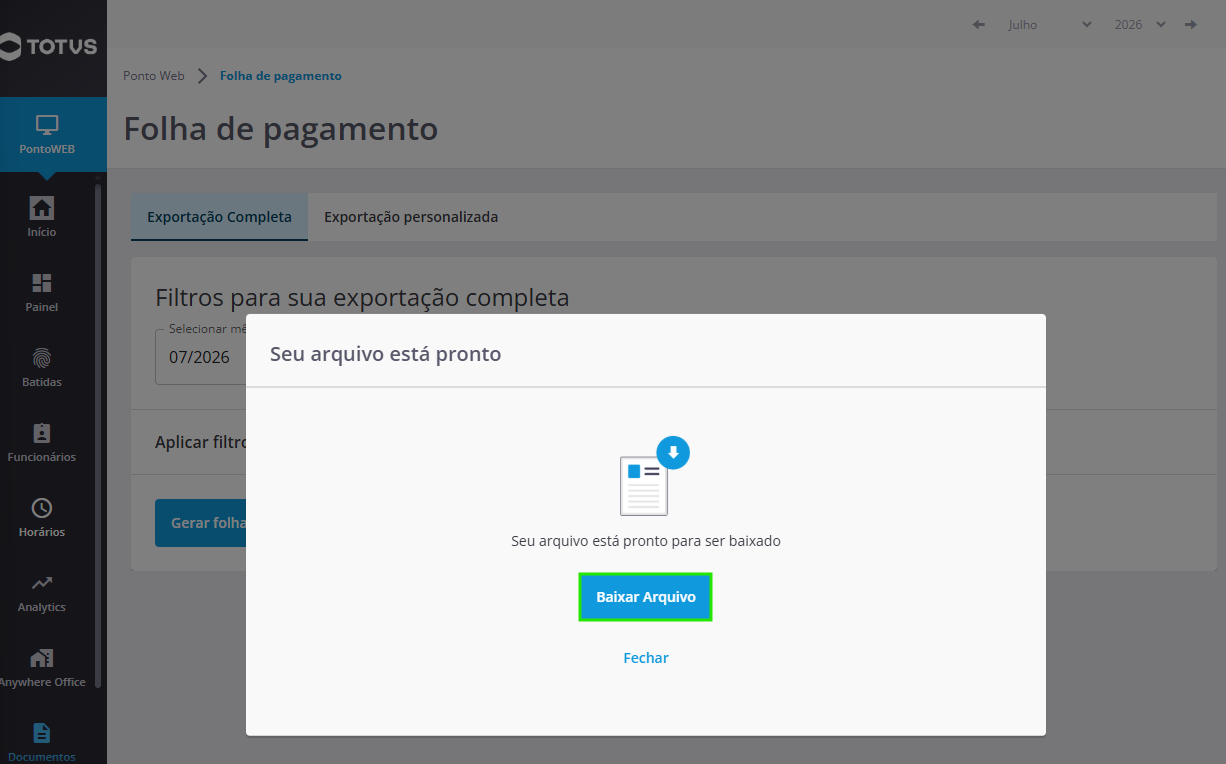Open Anywhere Office icon
The height and width of the screenshot is (764, 1226).
42,658
